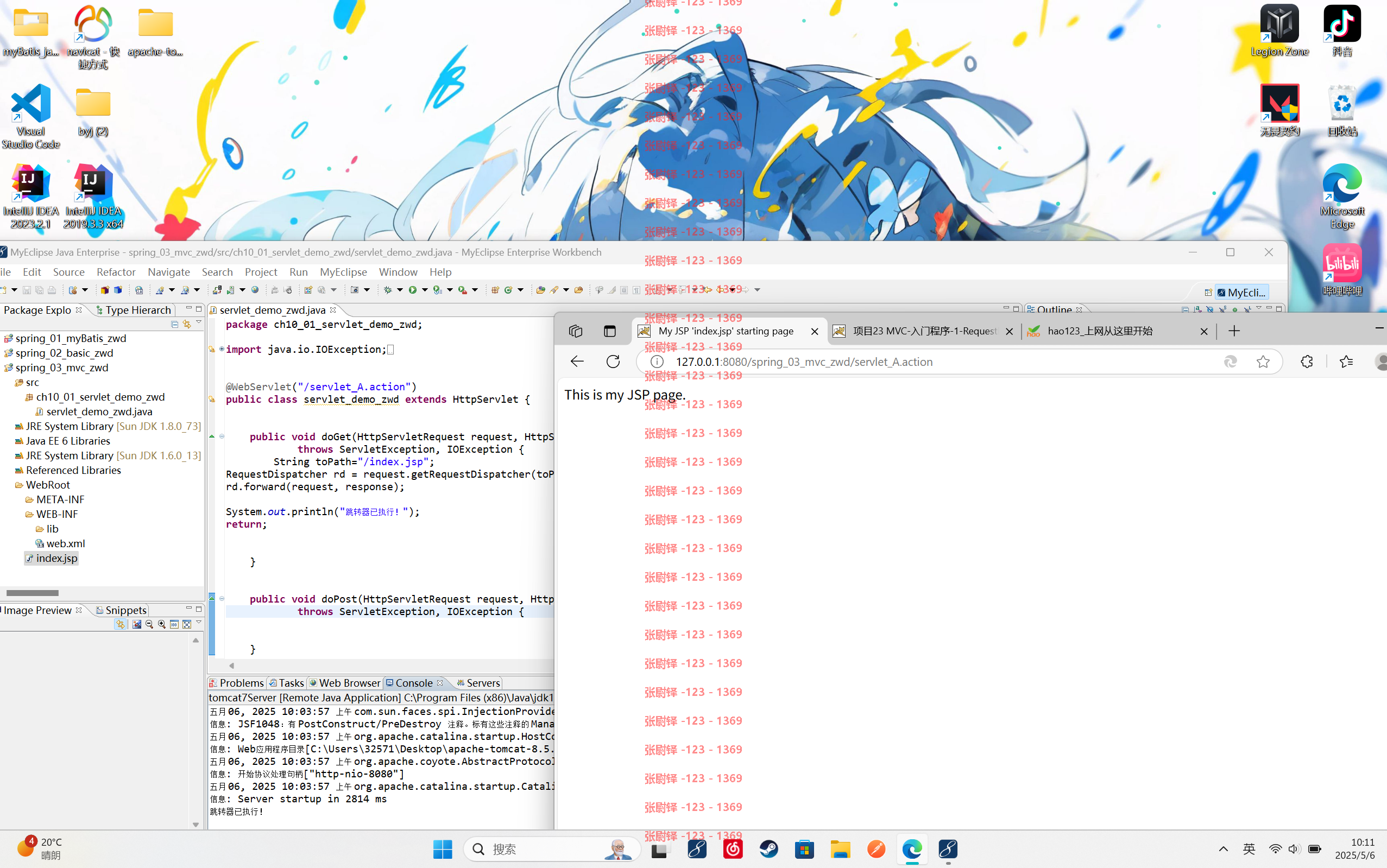Click Edge site information icon in address bar

(657, 362)
